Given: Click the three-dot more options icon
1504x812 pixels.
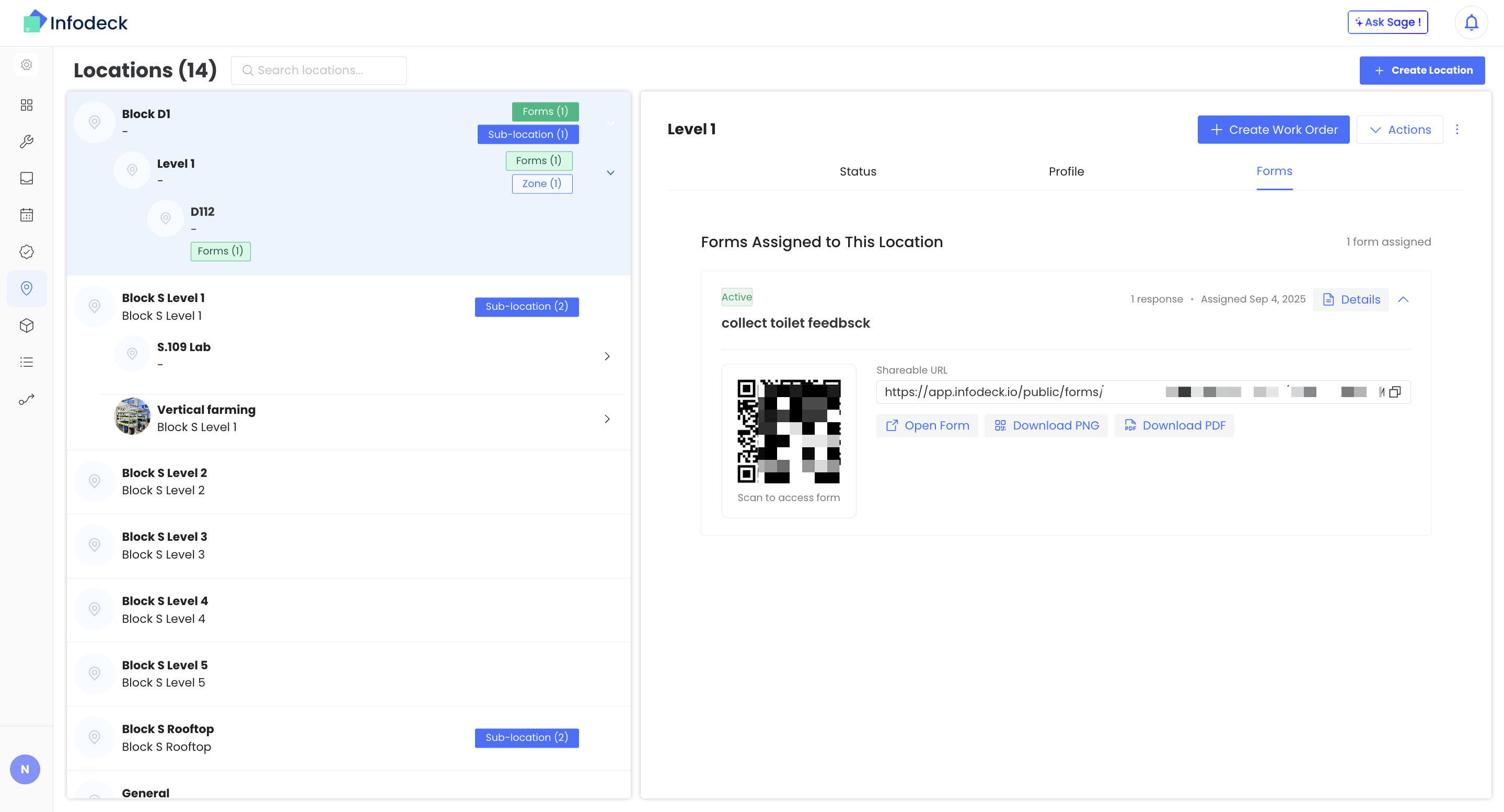Looking at the screenshot, I should tap(1457, 130).
